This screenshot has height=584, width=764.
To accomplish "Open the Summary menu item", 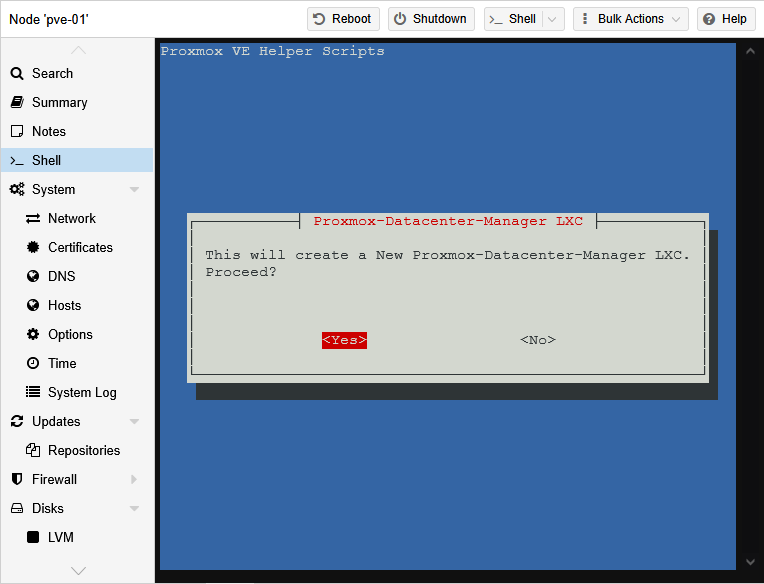I will pyautogui.click(x=77, y=102).
